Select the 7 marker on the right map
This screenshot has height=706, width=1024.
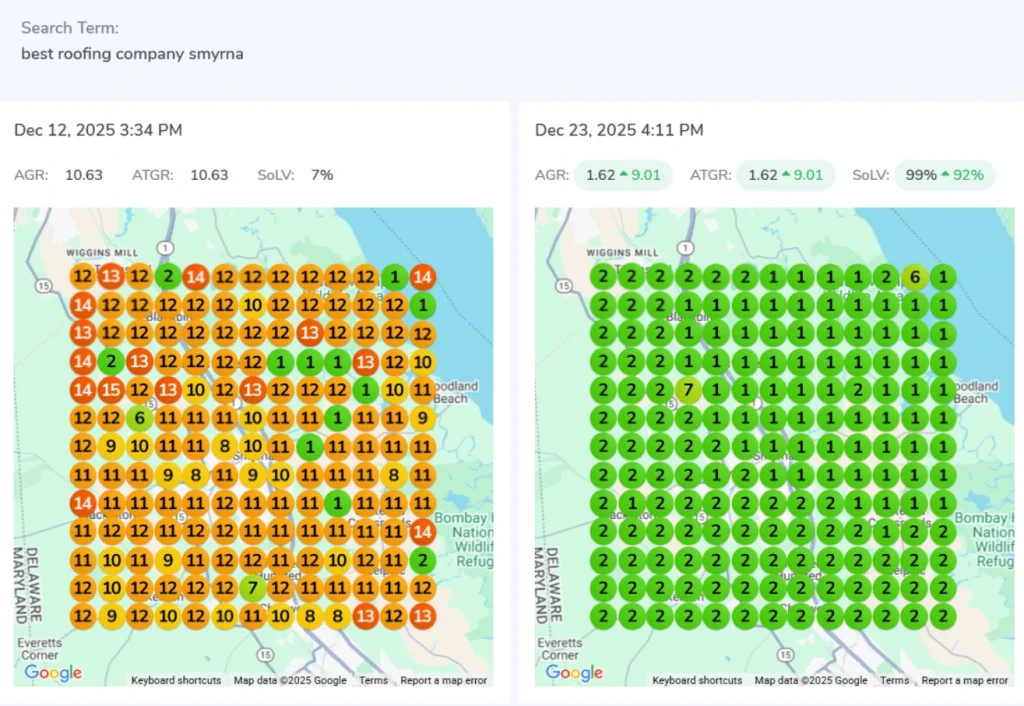[687, 389]
